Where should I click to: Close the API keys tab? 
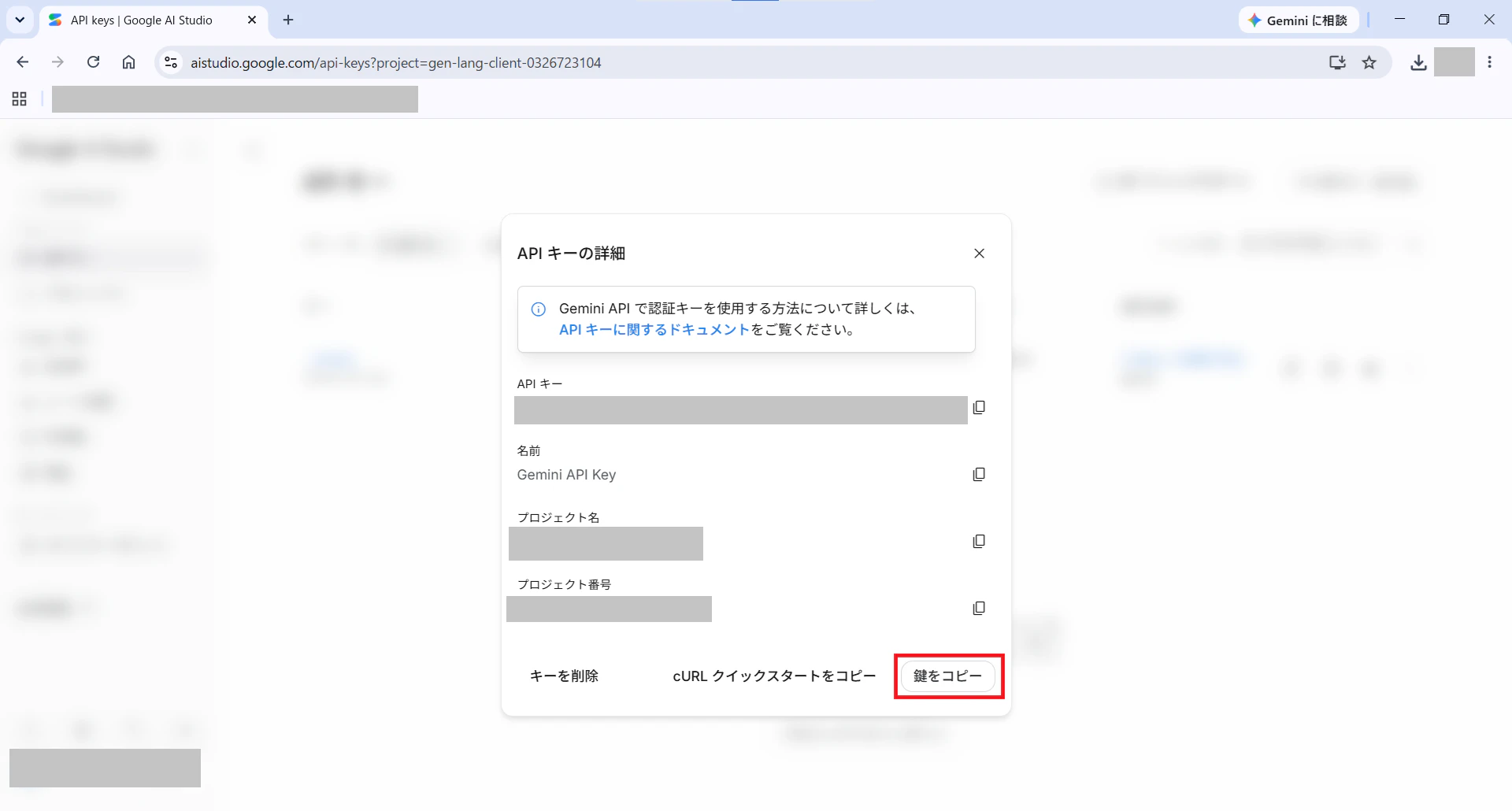252,20
